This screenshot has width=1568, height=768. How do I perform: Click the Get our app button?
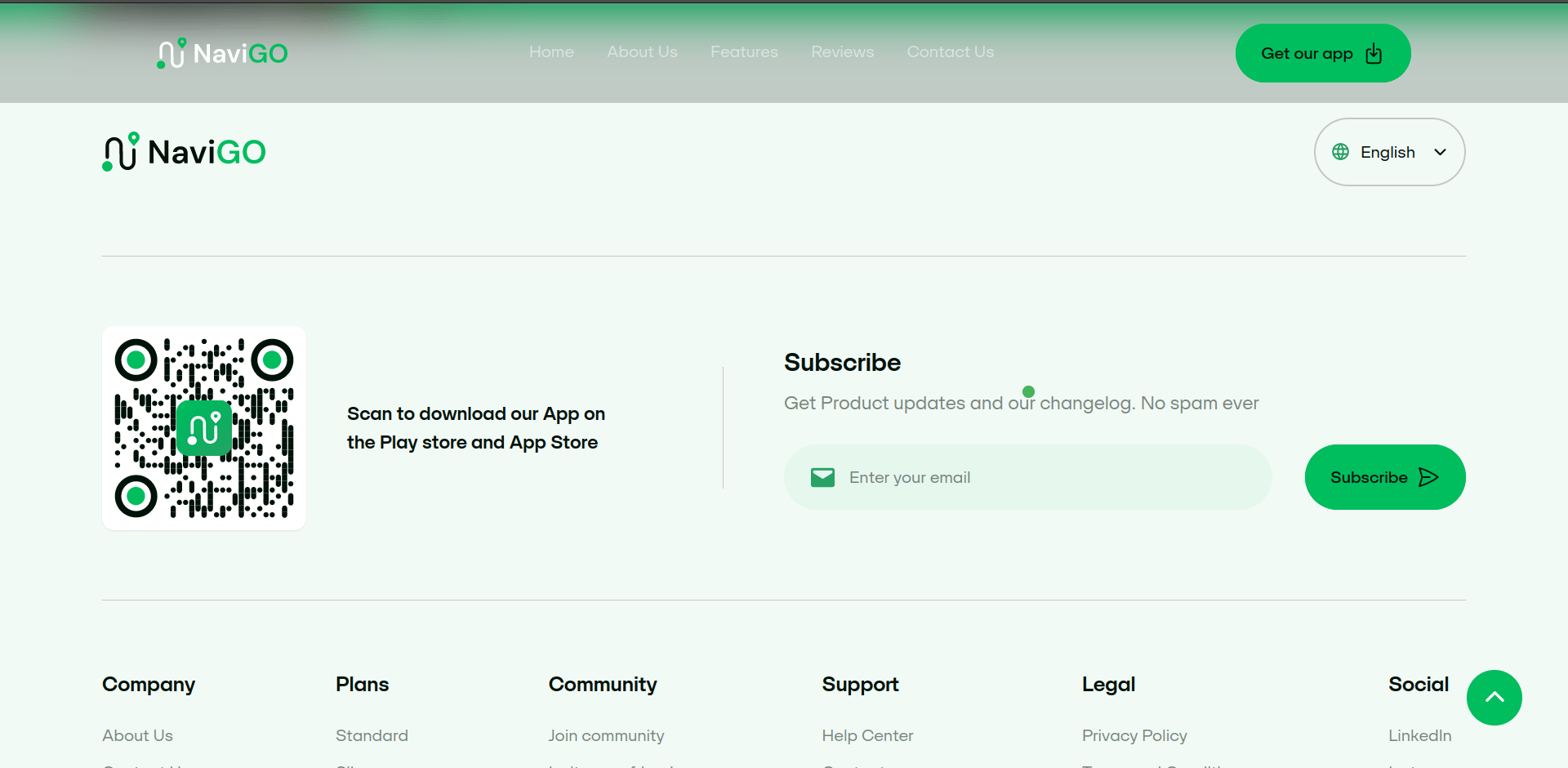click(1323, 53)
